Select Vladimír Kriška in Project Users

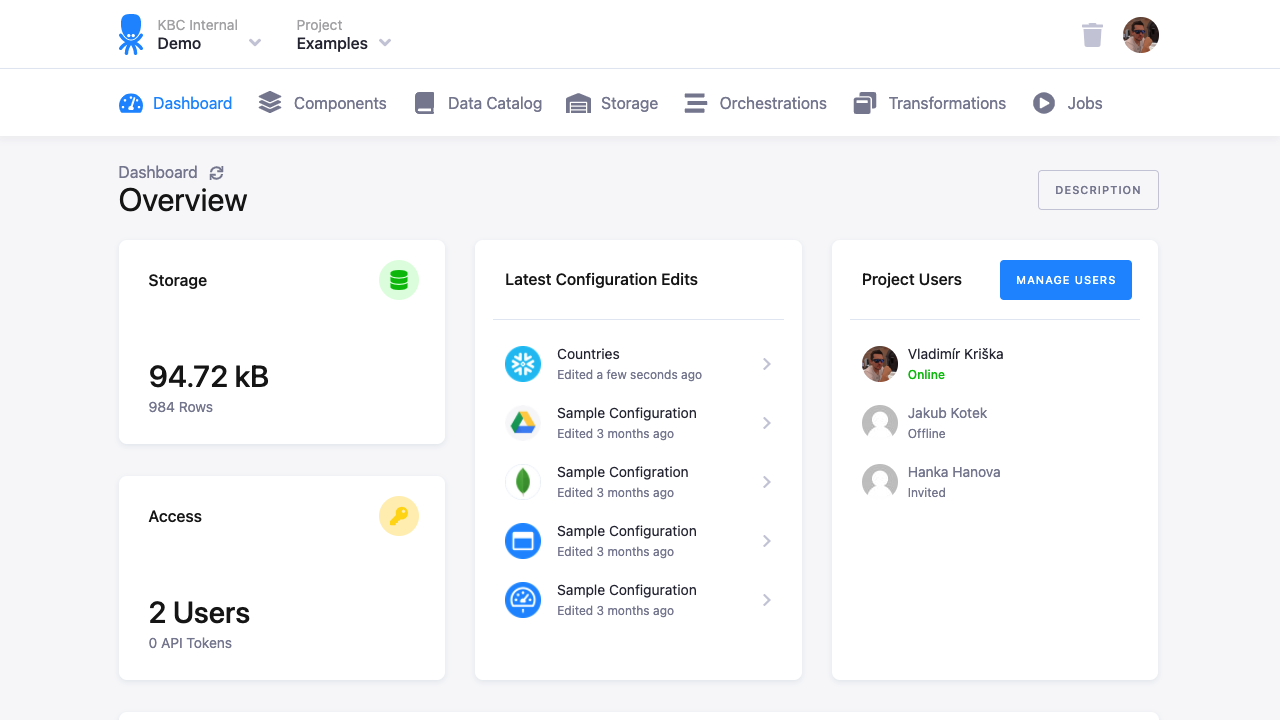[954, 355]
